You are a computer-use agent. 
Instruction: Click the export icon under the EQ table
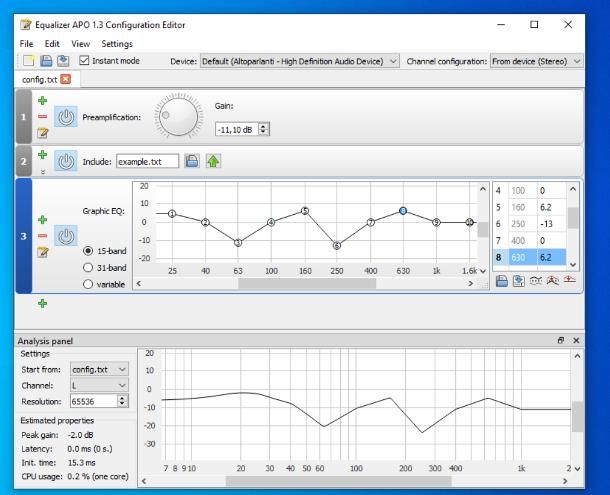[519, 281]
